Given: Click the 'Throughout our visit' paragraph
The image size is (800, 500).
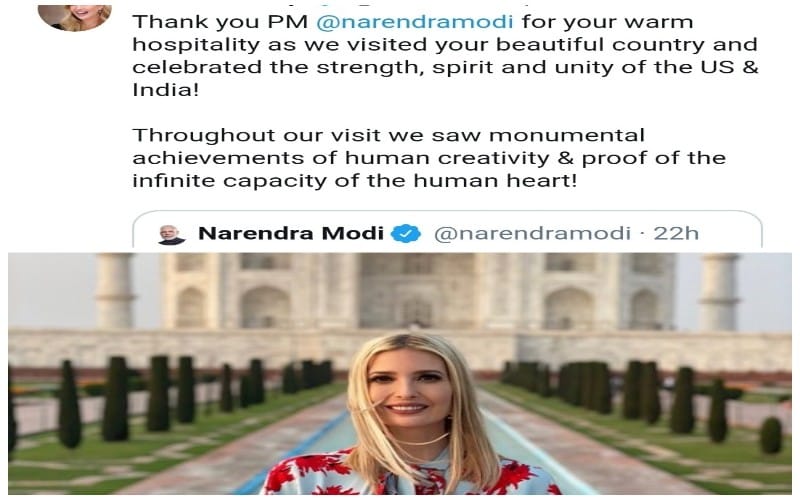Looking at the screenshot, I should tap(429, 158).
